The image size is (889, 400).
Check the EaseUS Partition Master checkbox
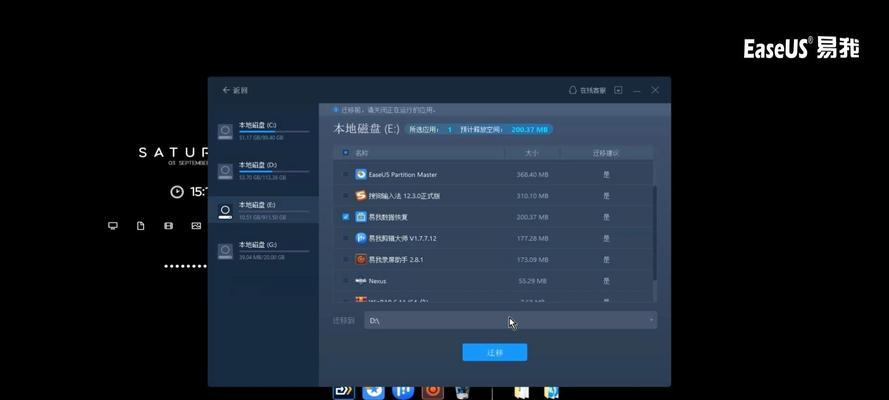pyautogui.click(x=346, y=175)
